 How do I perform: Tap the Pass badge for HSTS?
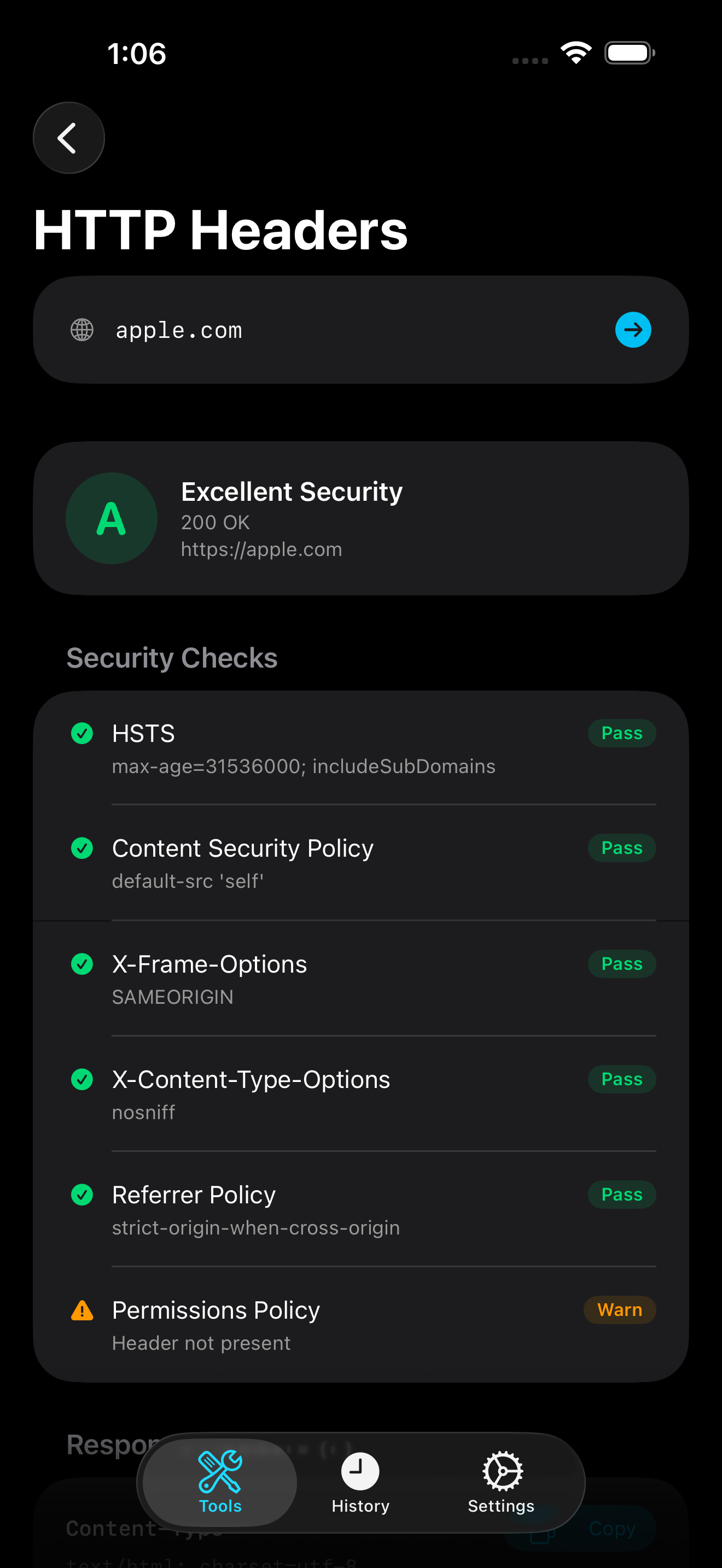(621, 734)
